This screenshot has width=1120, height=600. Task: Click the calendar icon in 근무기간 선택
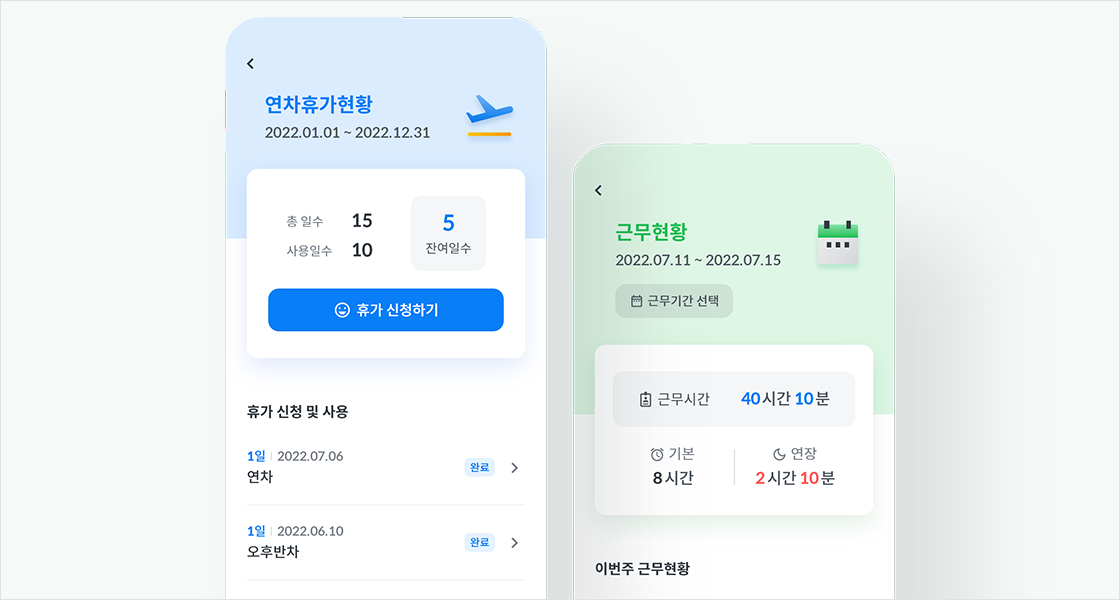636,301
